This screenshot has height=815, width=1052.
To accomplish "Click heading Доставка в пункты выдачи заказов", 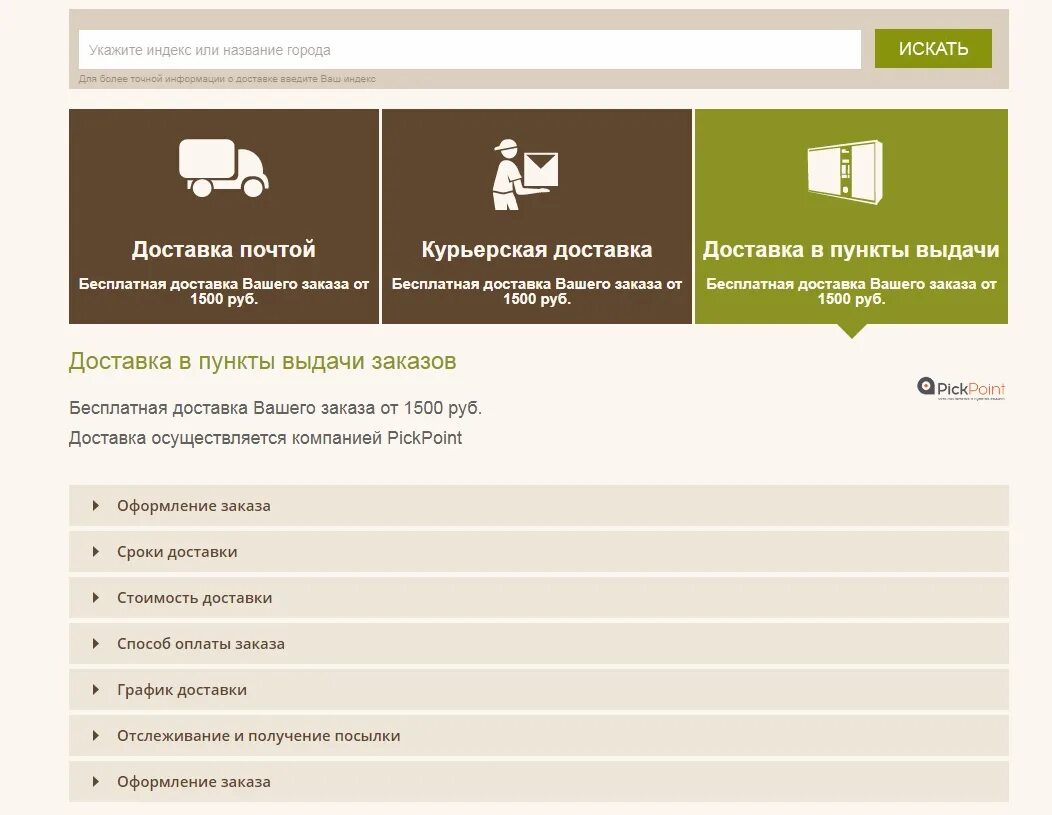I will coord(262,362).
